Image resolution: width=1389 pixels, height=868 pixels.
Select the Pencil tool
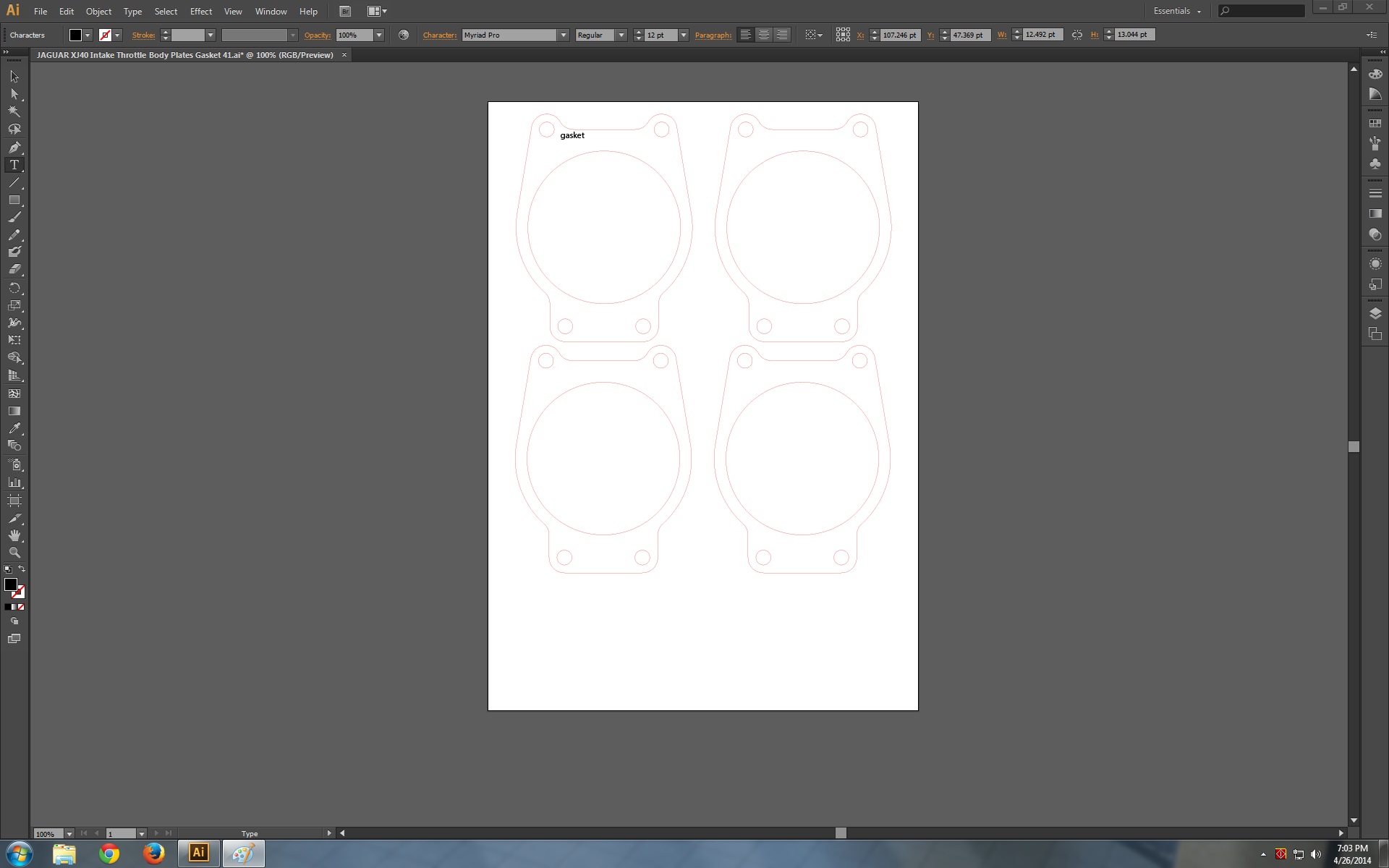point(14,234)
